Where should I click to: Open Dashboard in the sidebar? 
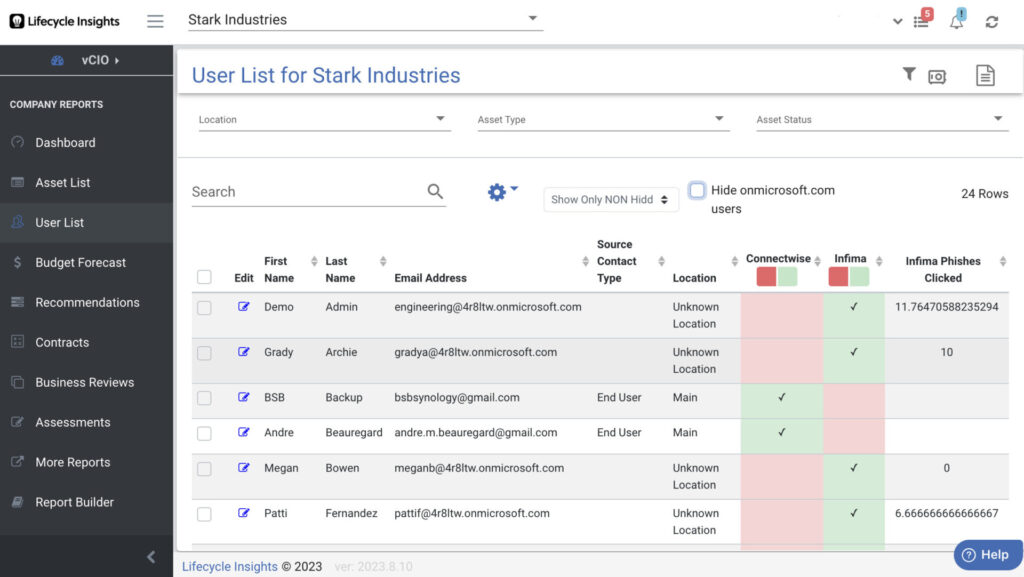click(86, 142)
